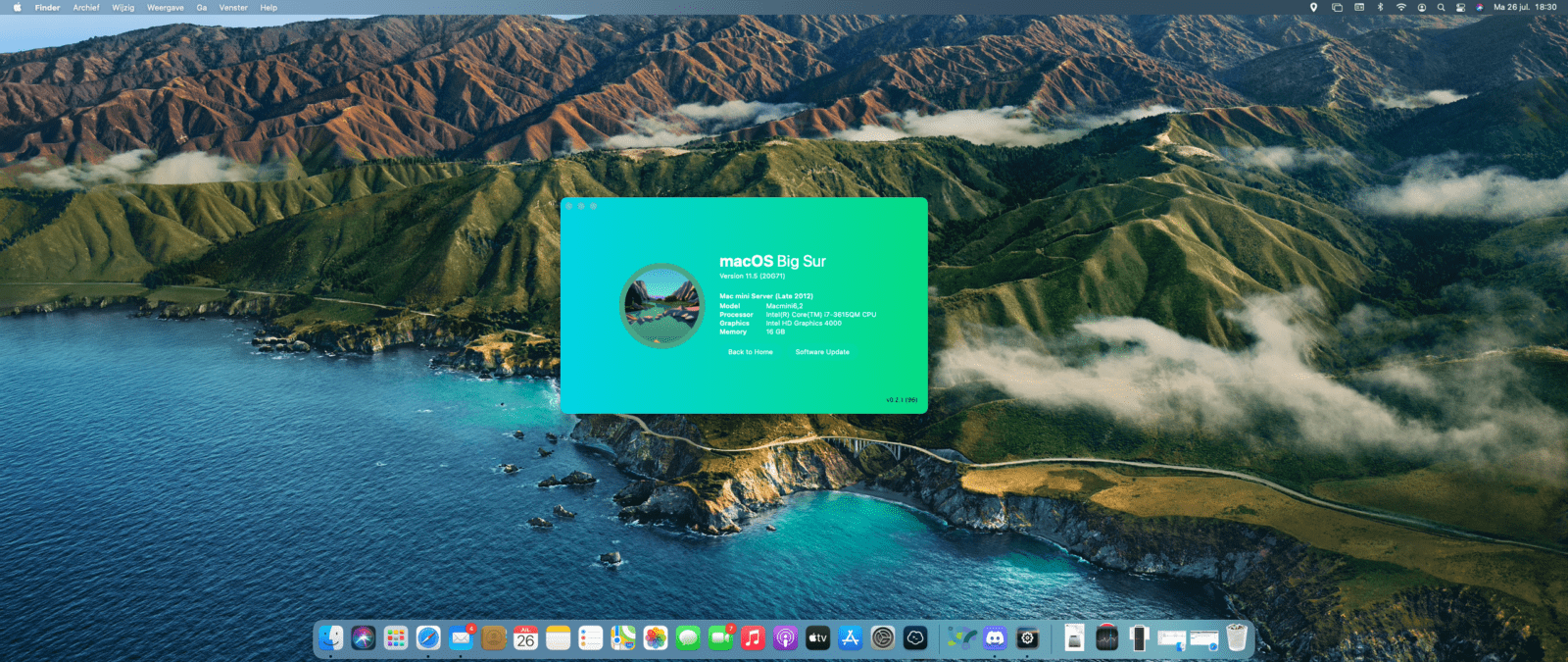Open the Venster menu
This screenshot has height=662, width=1568.
233,7
